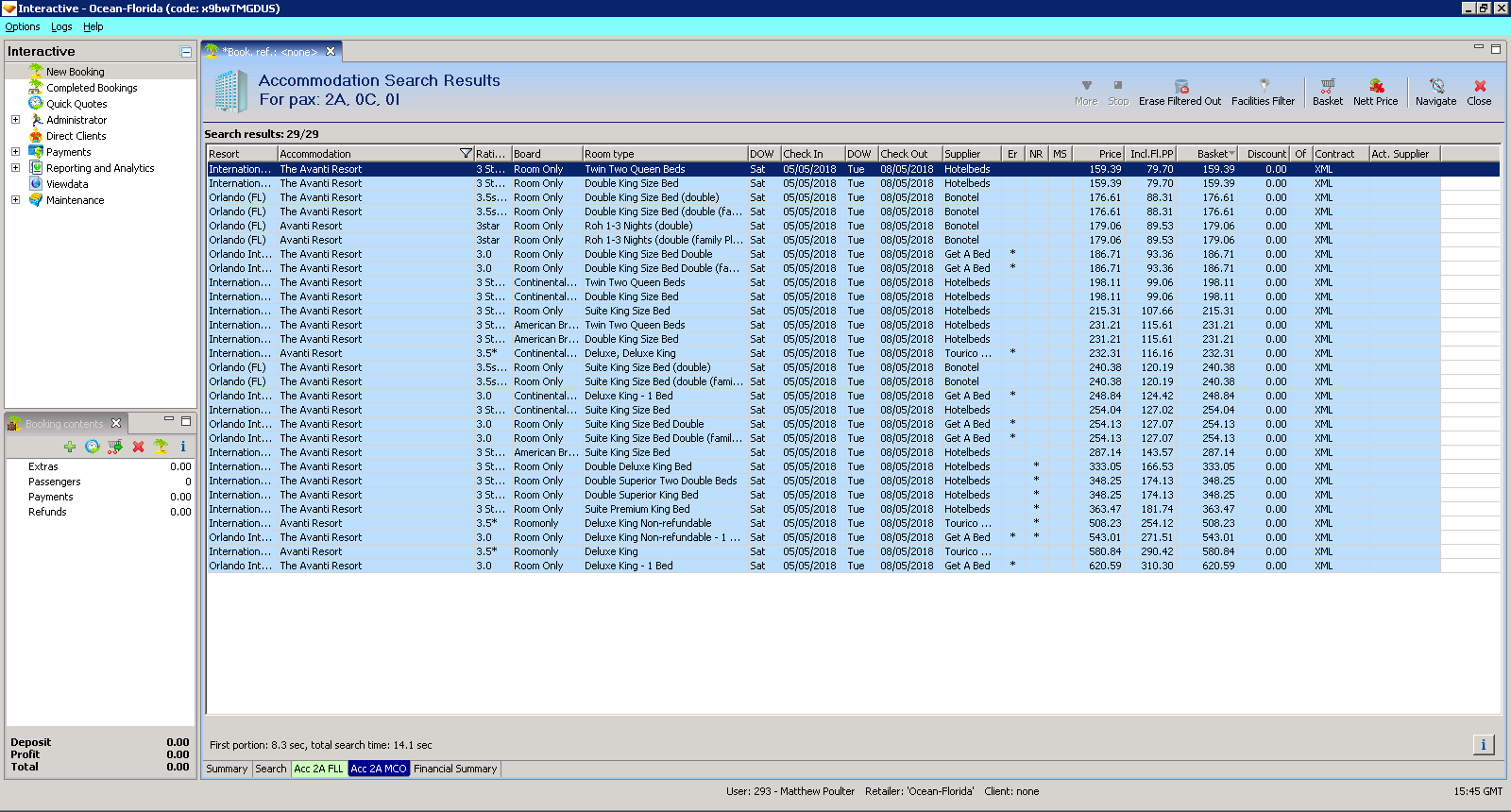Click the filter funnel on Accommodation column
This screenshot has width=1511, height=812.
pyautogui.click(x=466, y=153)
